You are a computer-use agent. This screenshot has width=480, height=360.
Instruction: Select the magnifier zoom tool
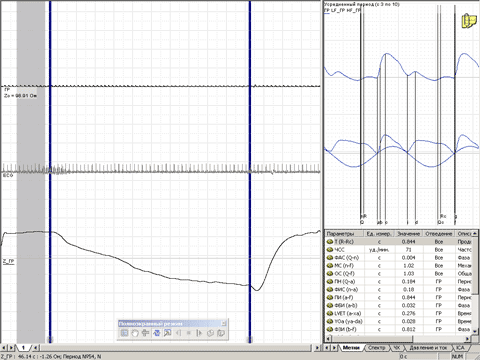pyautogui.click(x=167, y=333)
